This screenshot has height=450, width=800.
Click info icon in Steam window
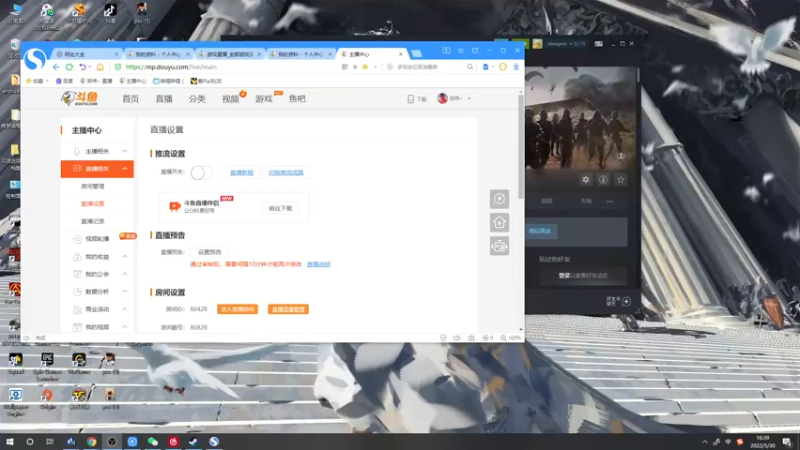603,180
